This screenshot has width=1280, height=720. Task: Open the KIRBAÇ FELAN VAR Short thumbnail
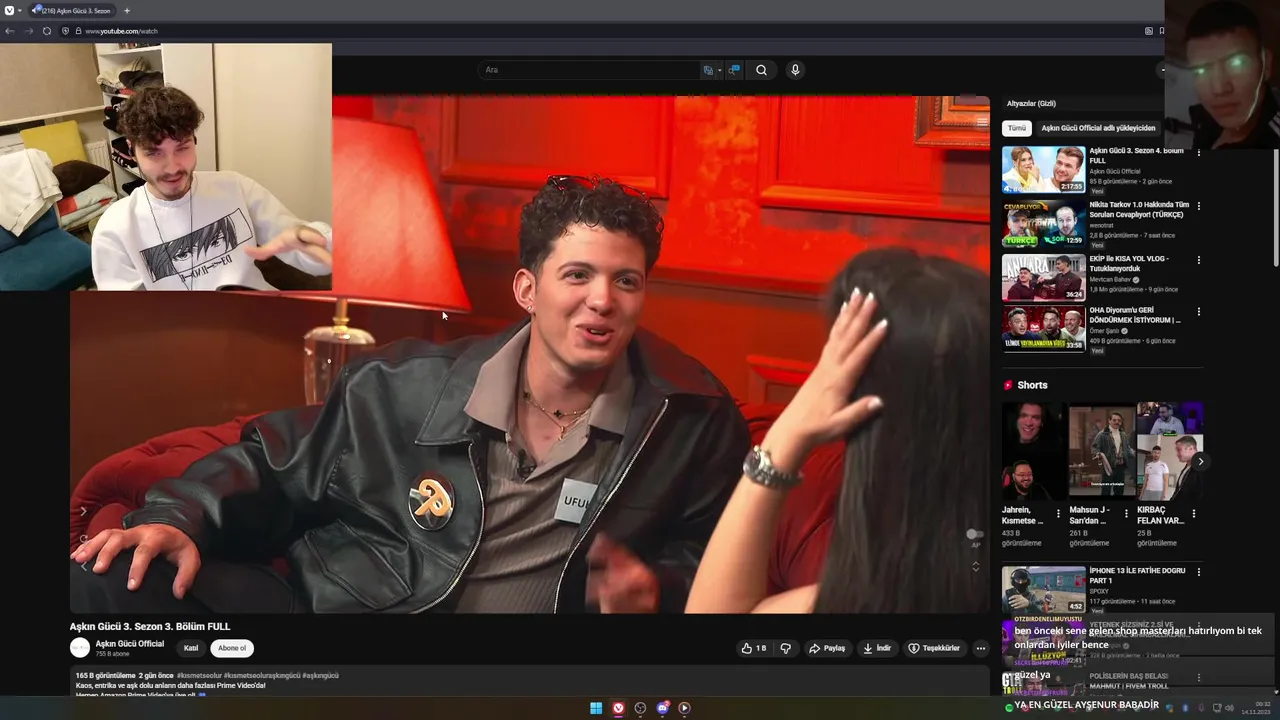click(1169, 451)
